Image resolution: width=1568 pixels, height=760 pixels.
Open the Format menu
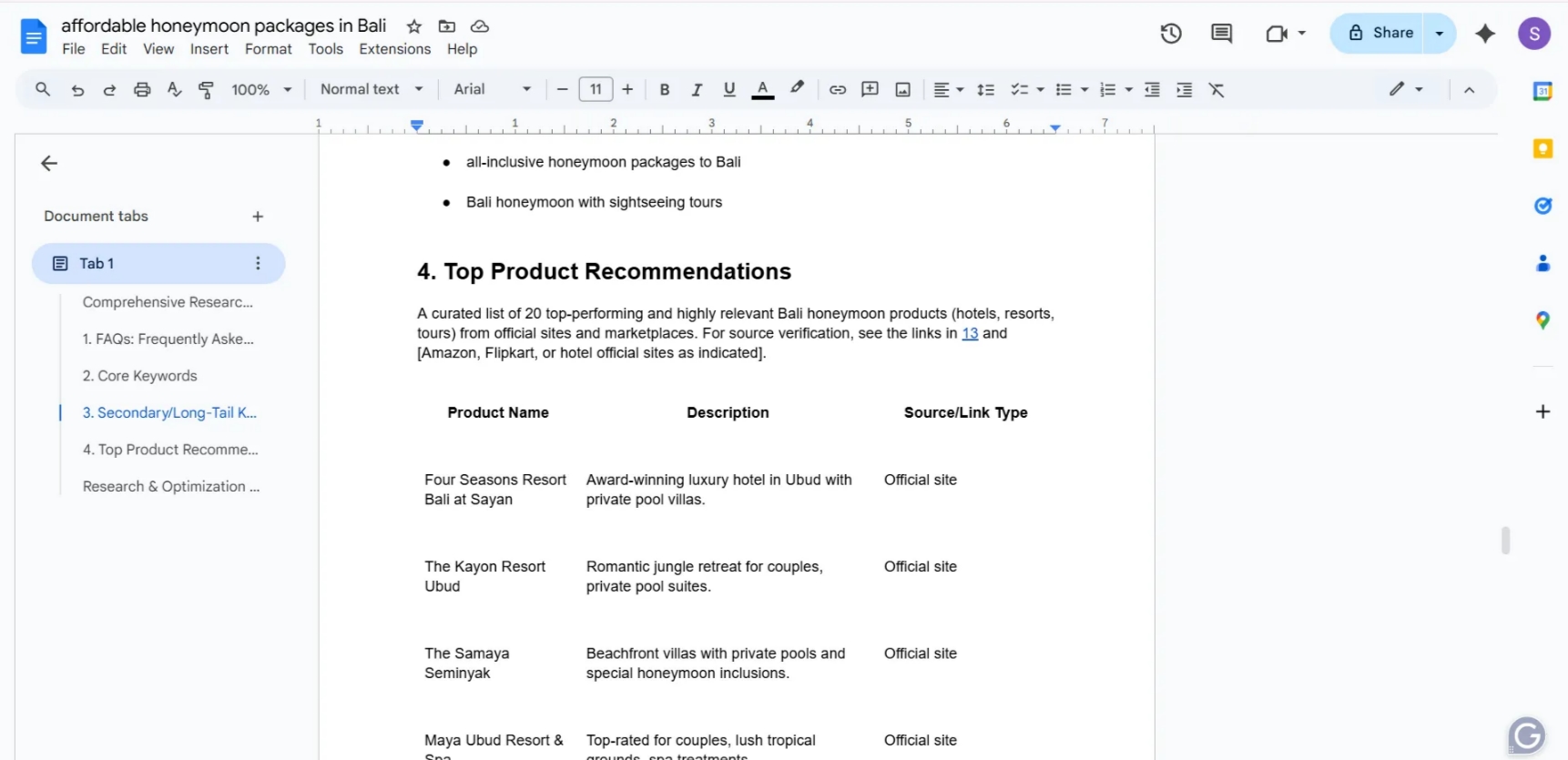pos(269,49)
